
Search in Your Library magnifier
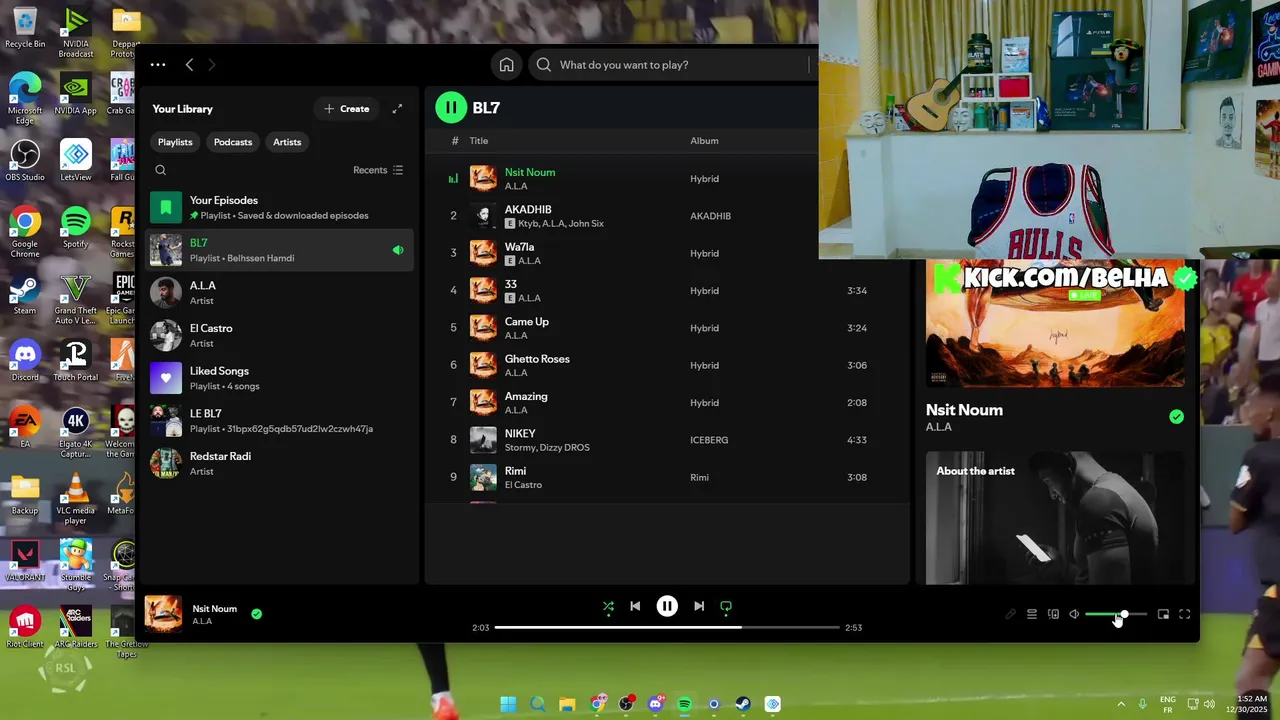(160, 170)
